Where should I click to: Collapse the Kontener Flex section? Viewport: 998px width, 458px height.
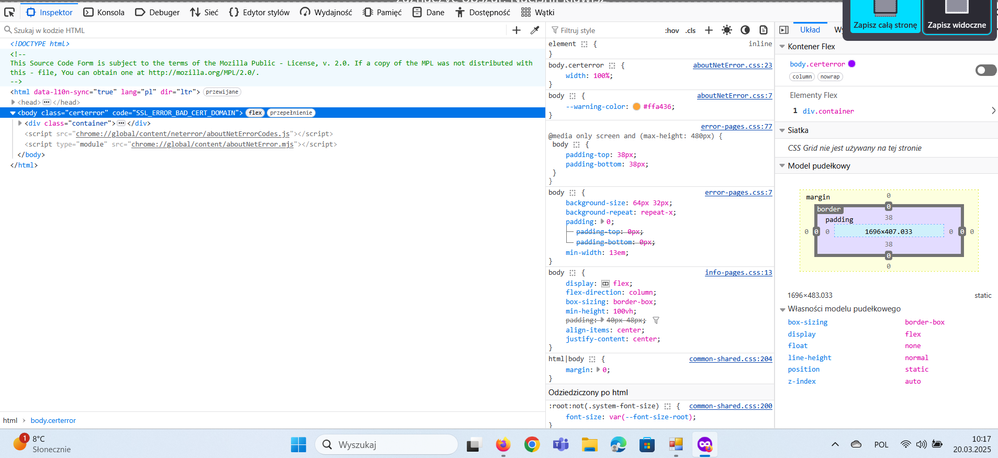[x=782, y=46]
